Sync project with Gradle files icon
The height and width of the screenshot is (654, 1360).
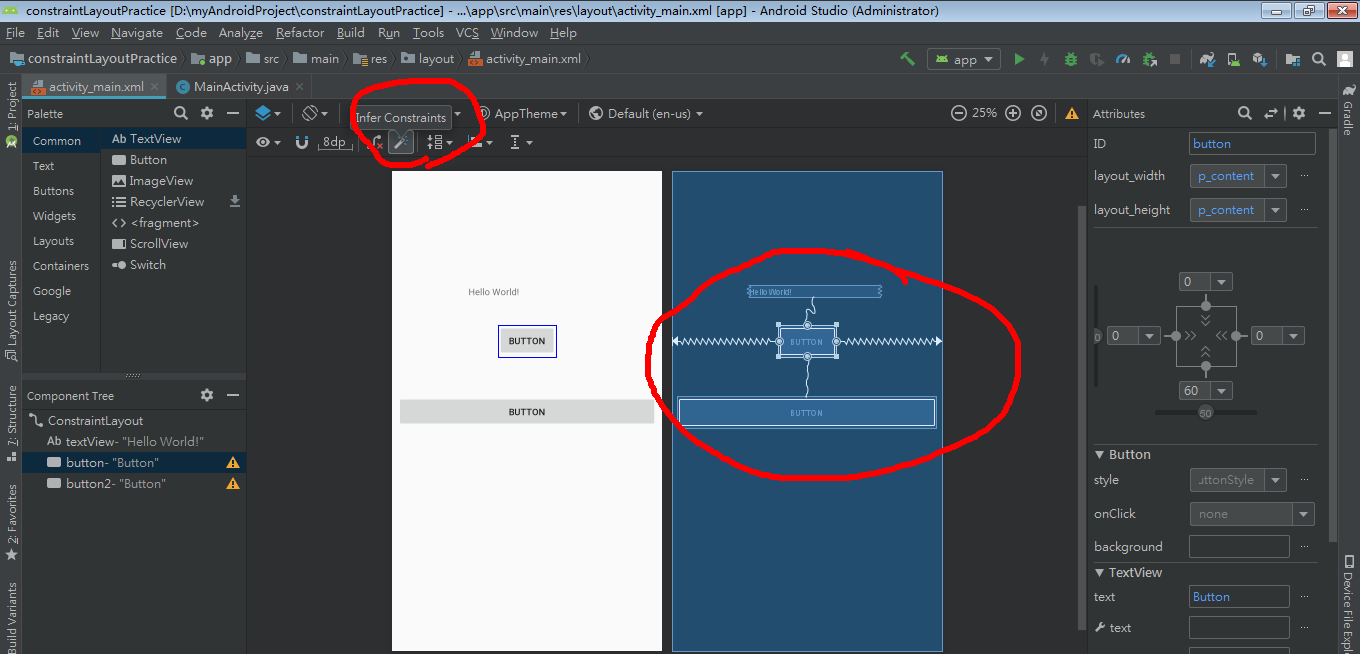click(1206, 58)
